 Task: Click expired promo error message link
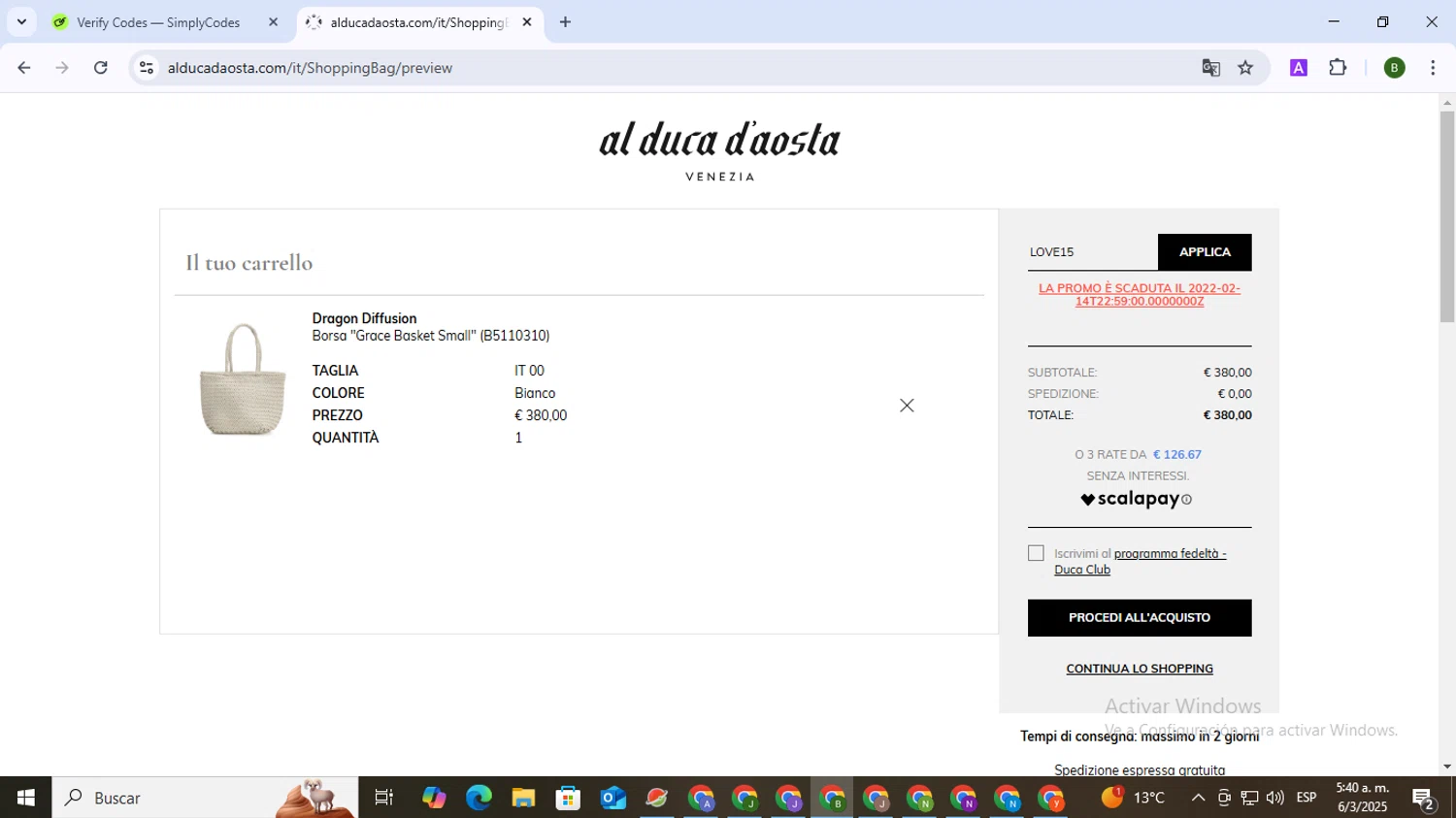click(x=1140, y=295)
